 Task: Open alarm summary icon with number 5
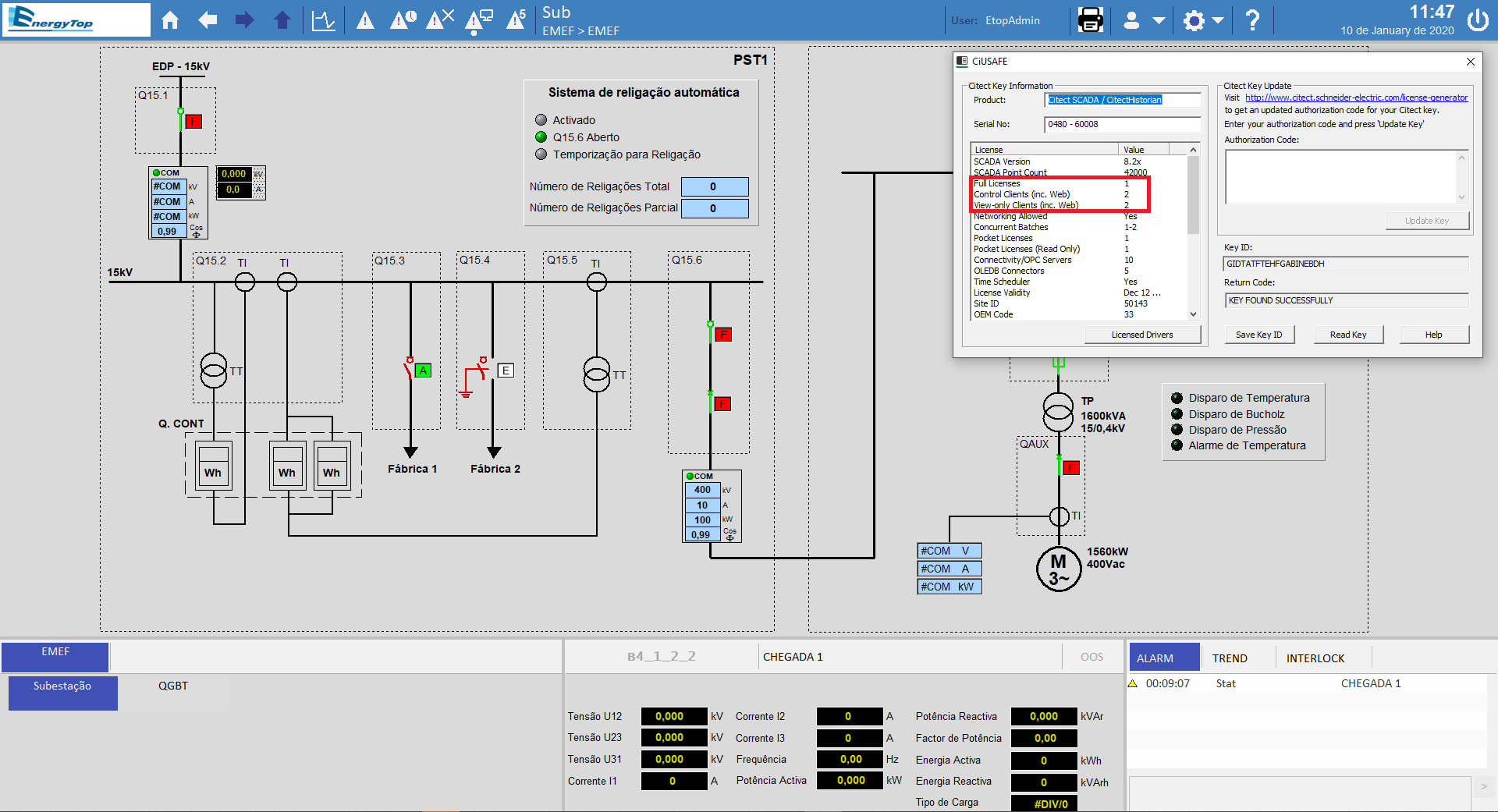coord(516,20)
